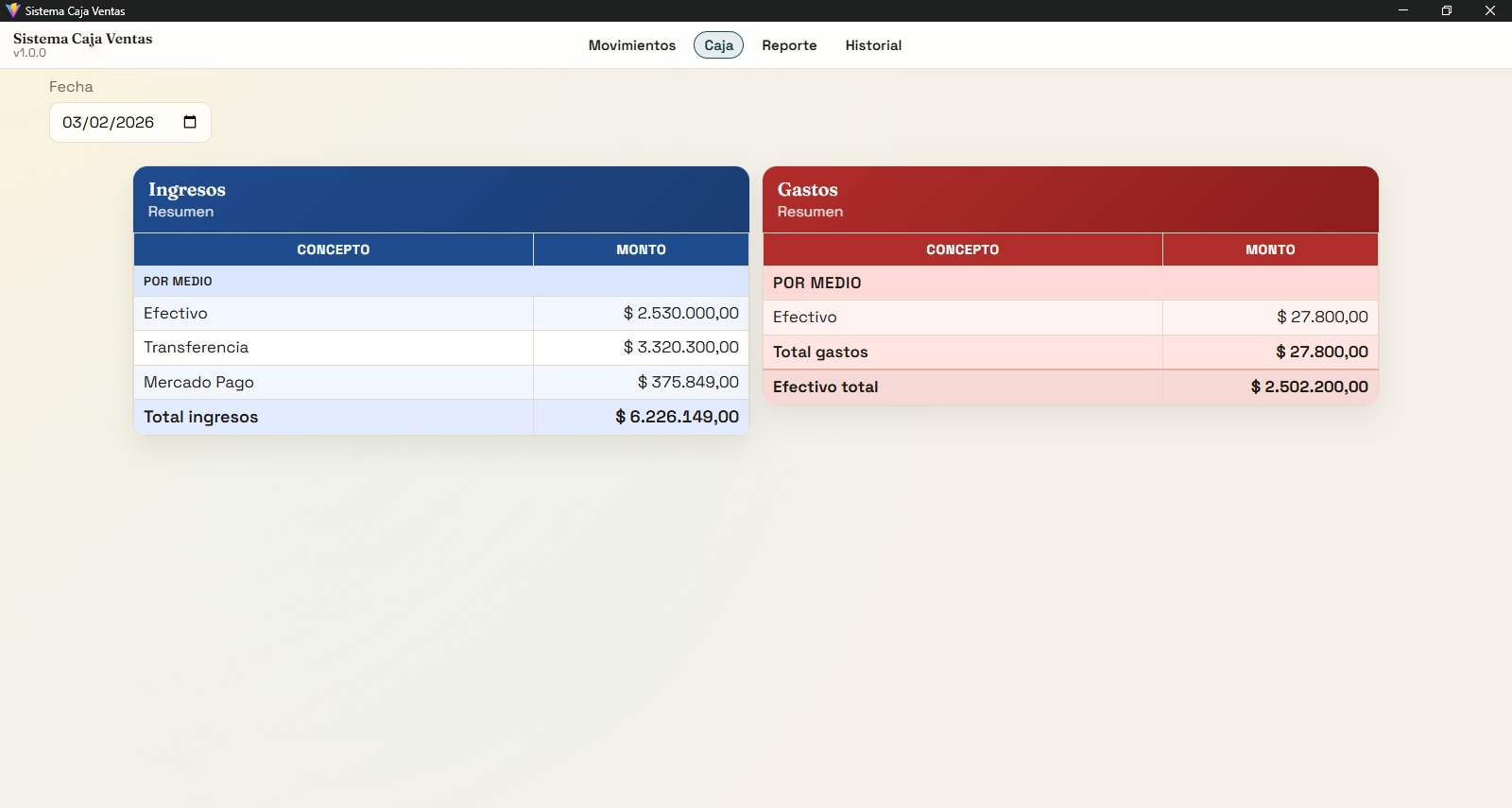
Task: Click the Efectivo income amount $ 2.530.000,00
Action: [x=680, y=314]
